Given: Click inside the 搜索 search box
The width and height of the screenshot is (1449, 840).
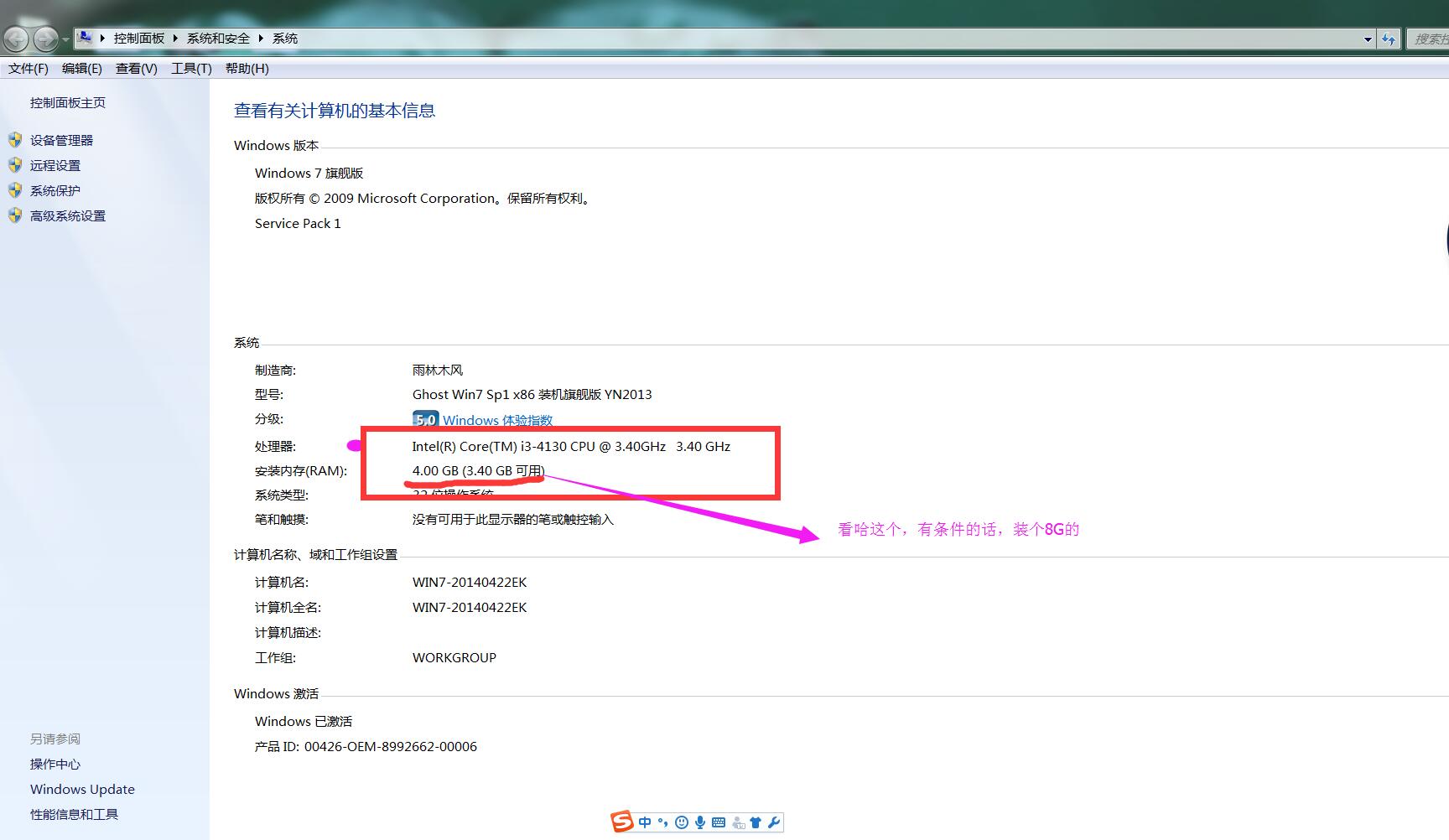Looking at the screenshot, I should [1427, 39].
